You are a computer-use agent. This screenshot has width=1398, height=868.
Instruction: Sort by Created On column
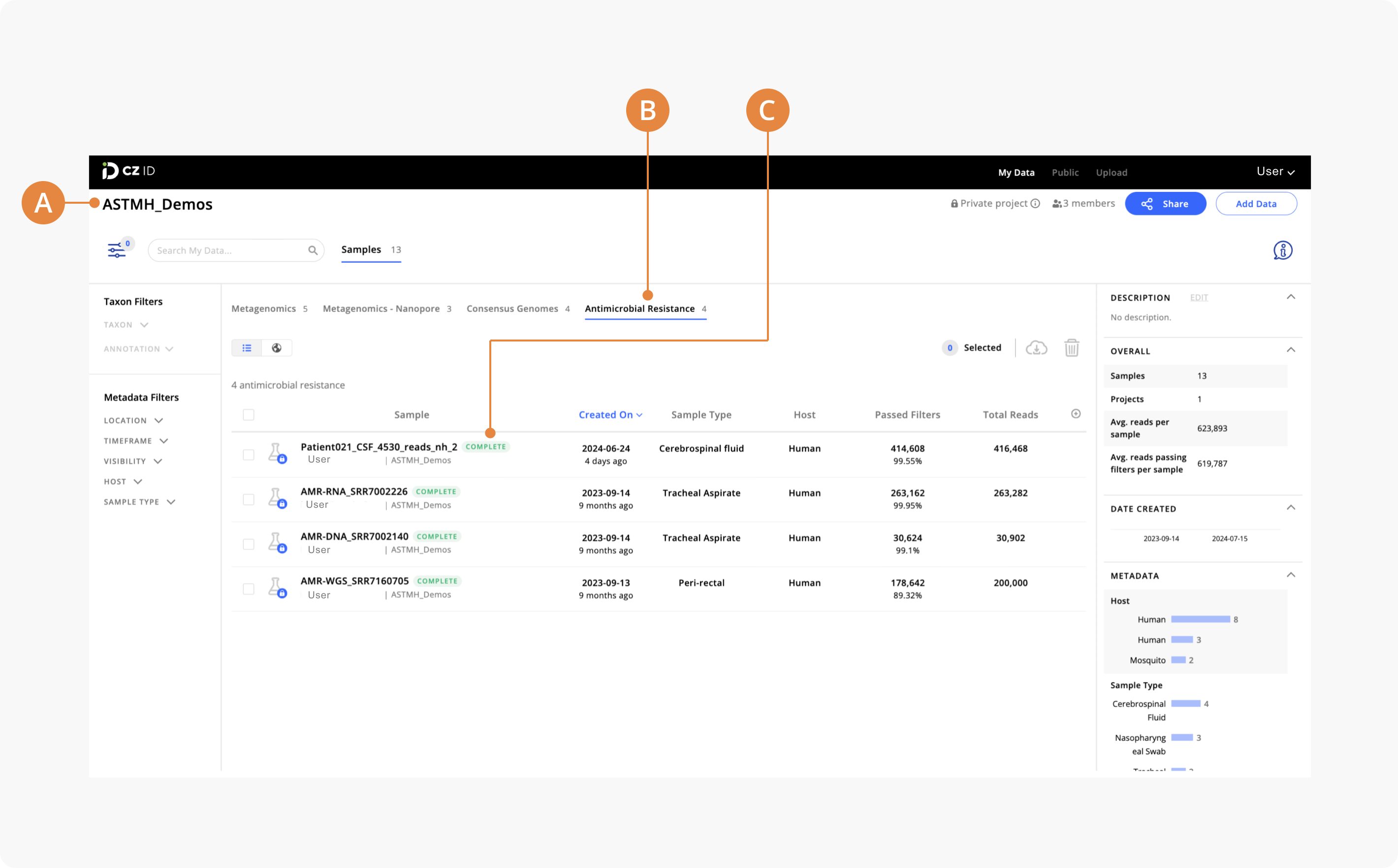pos(610,414)
